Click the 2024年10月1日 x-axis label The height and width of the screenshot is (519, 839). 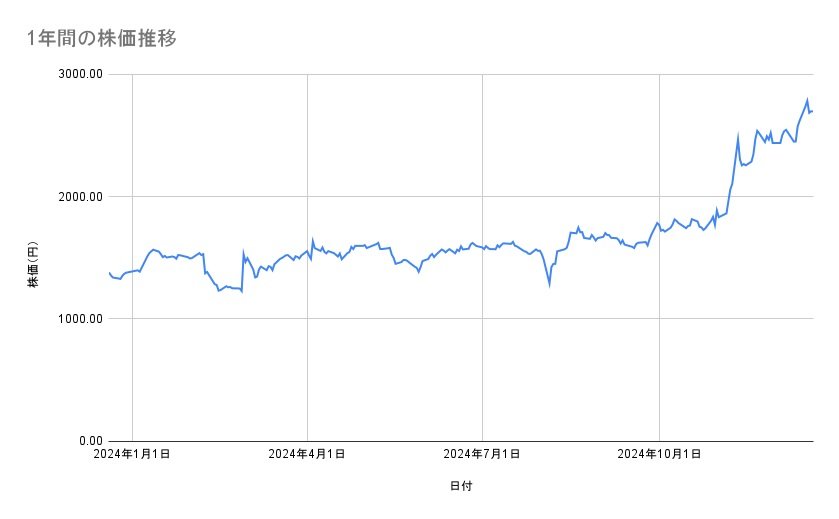[x=658, y=454]
